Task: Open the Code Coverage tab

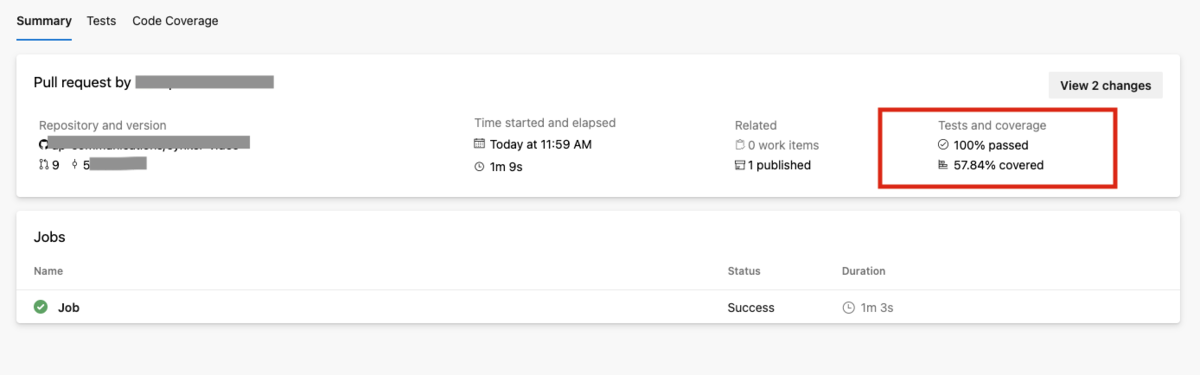Action: (175, 20)
